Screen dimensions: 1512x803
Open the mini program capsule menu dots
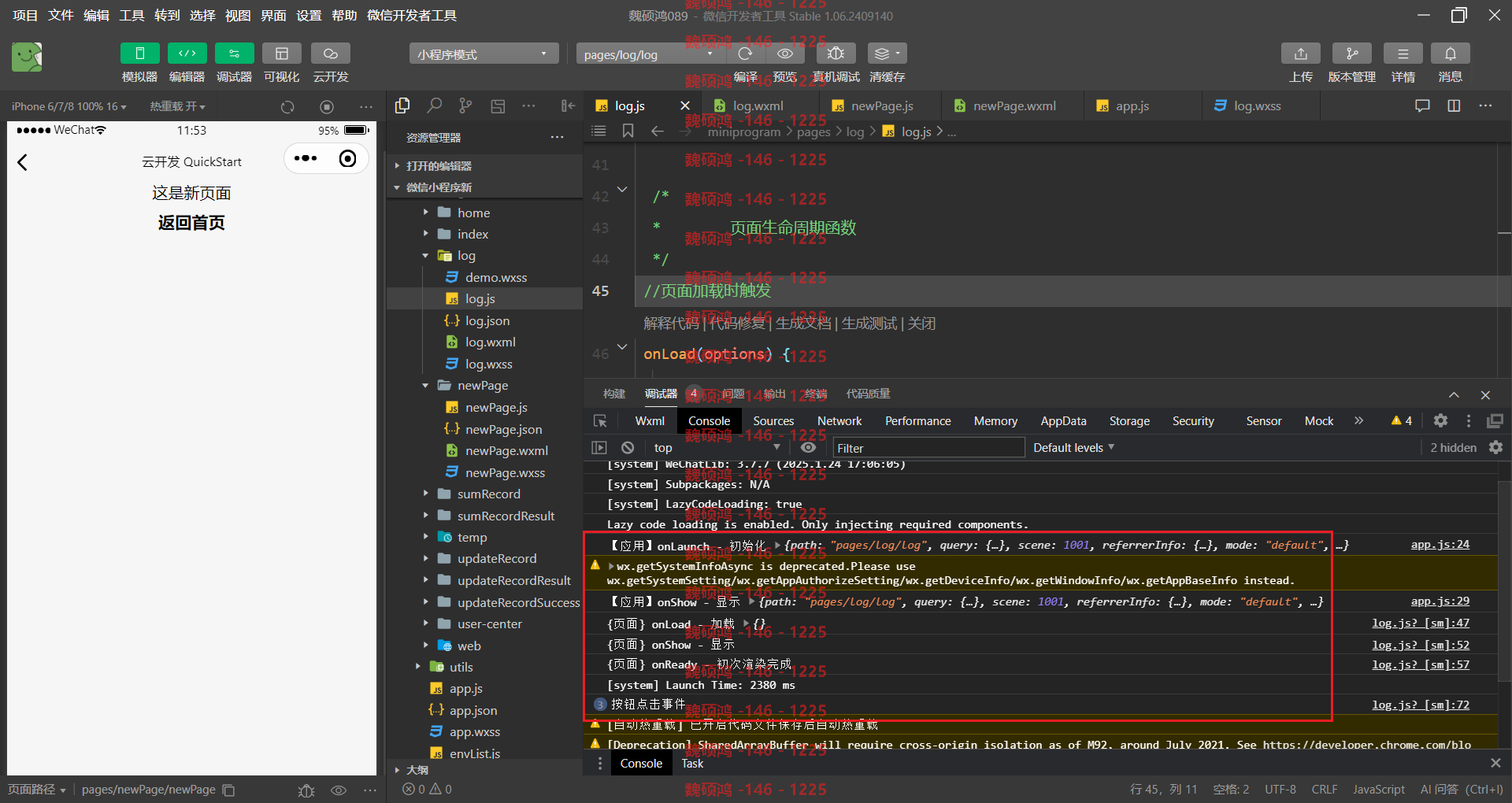pyautogui.click(x=306, y=159)
